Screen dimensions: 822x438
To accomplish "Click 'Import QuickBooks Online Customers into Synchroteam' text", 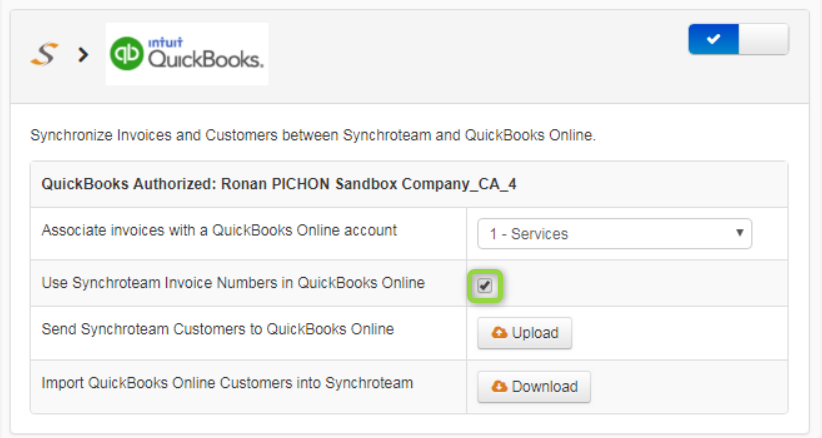I will pyautogui.click(x=227, y=383).
